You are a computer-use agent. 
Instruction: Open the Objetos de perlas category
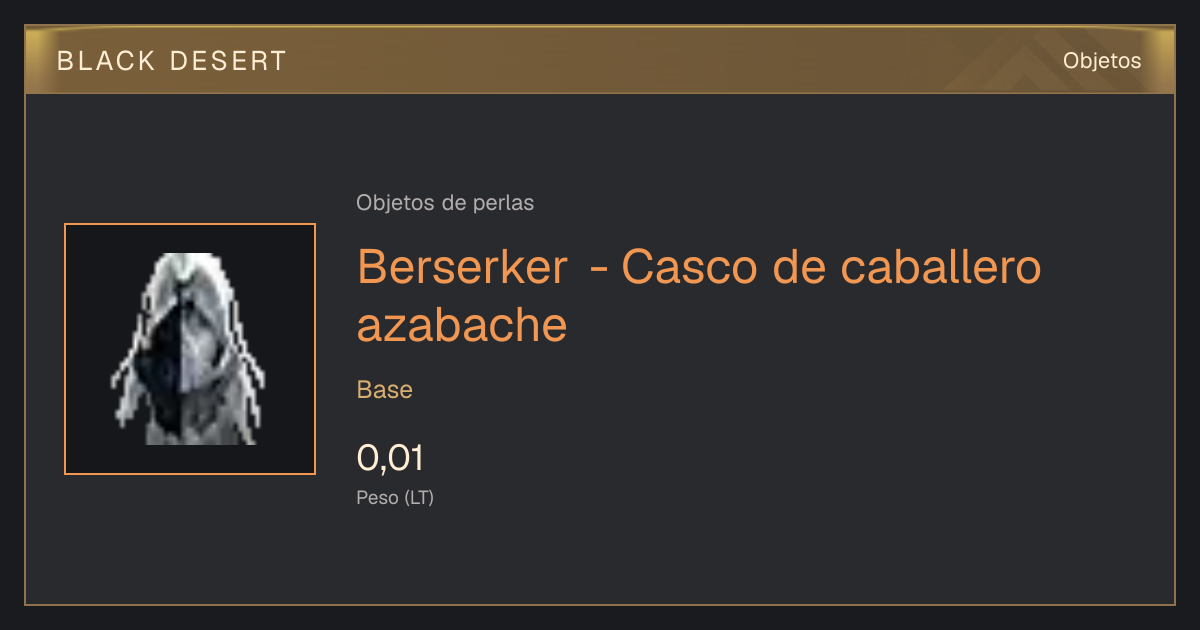445,203
